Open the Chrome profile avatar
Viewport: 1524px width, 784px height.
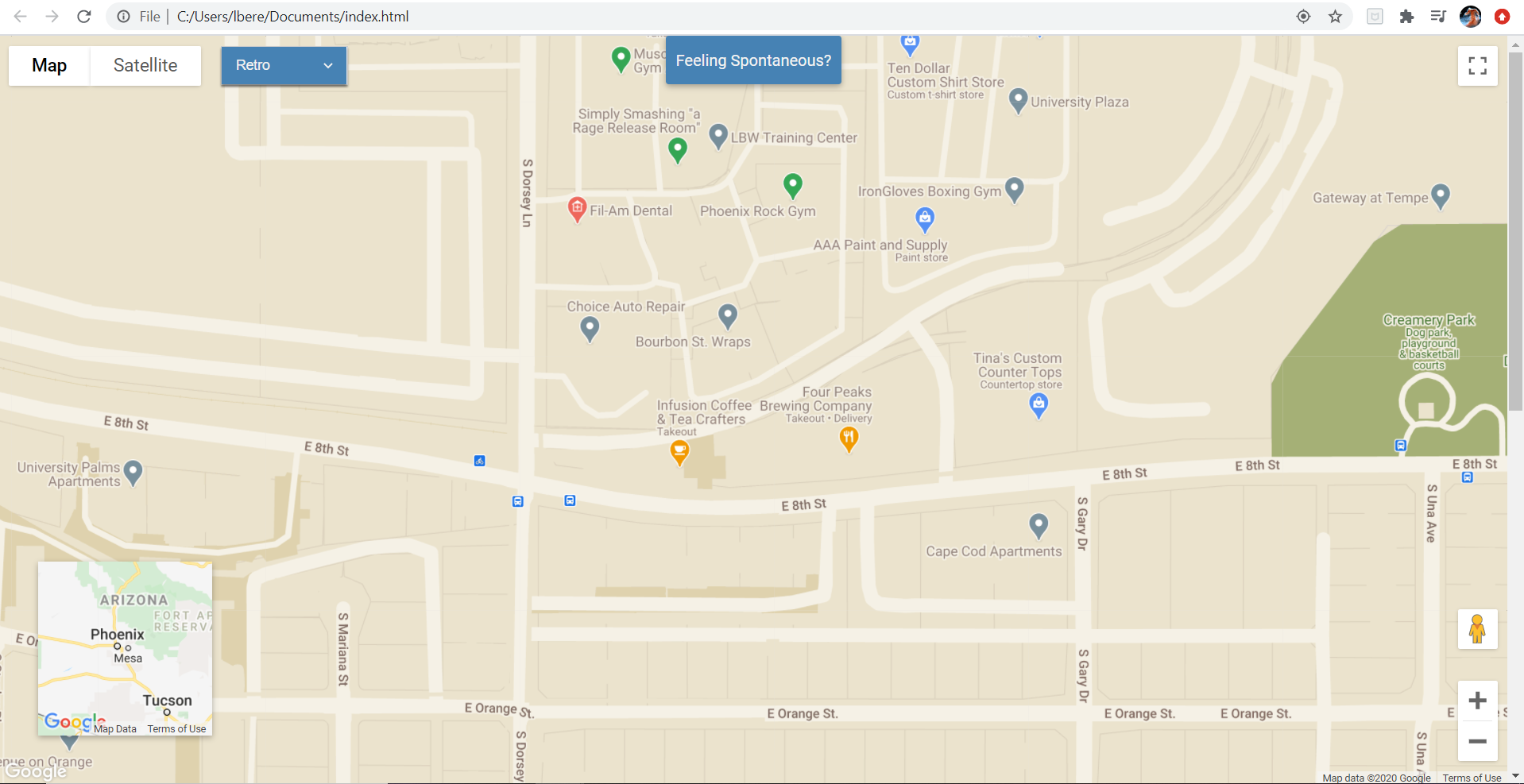(x=1470, y=17)
